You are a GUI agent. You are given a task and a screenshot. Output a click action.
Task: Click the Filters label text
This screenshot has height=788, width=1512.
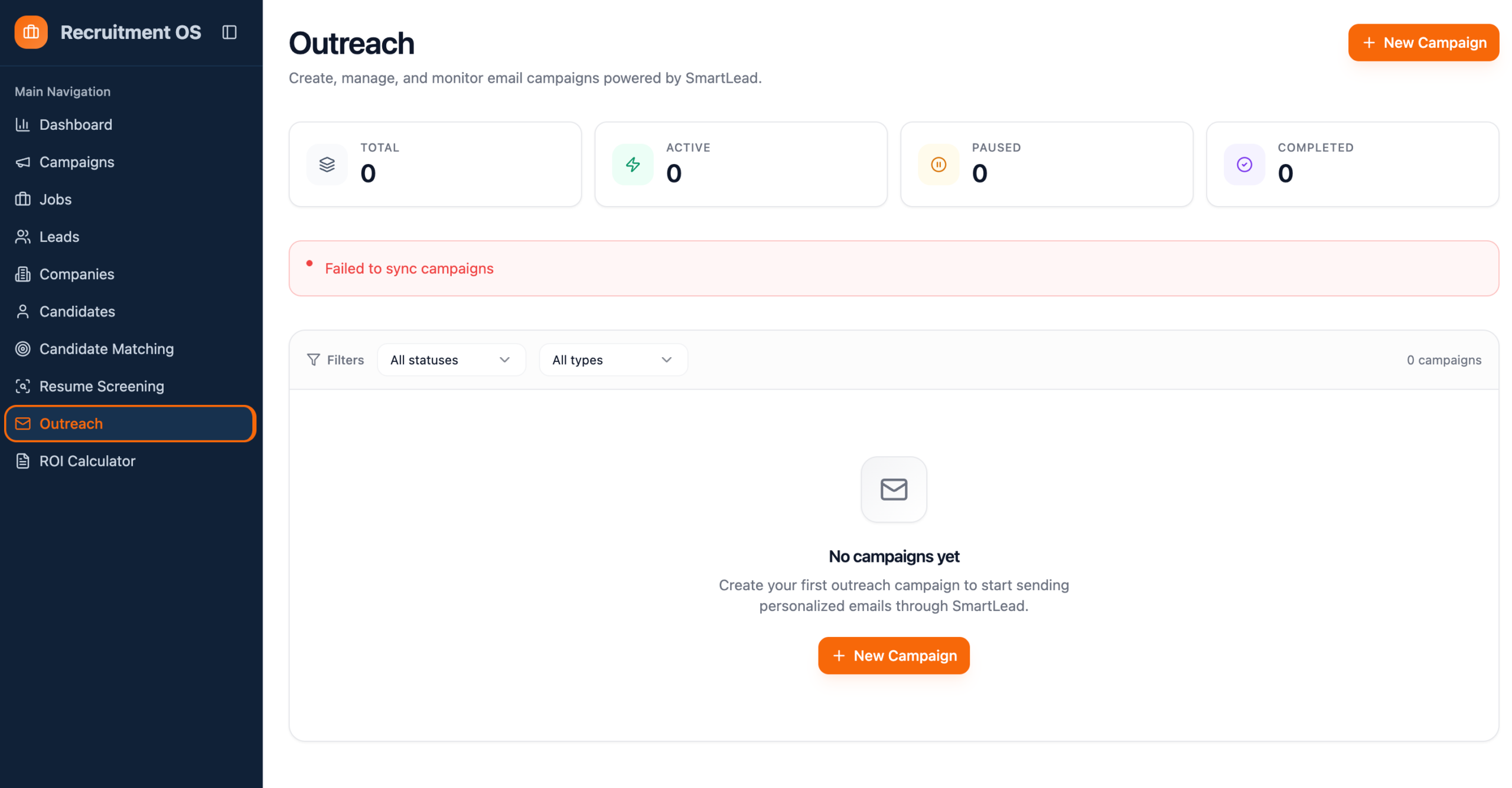point(346,359)
